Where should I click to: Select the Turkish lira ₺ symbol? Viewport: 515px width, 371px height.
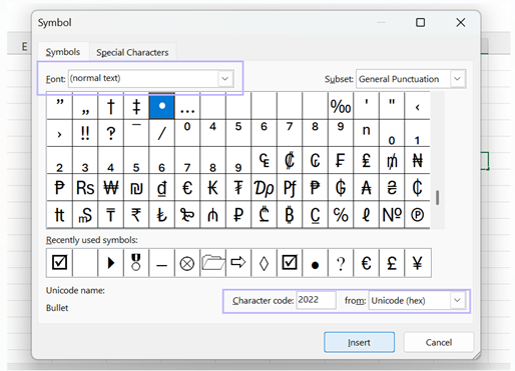[x=162, y=215]
